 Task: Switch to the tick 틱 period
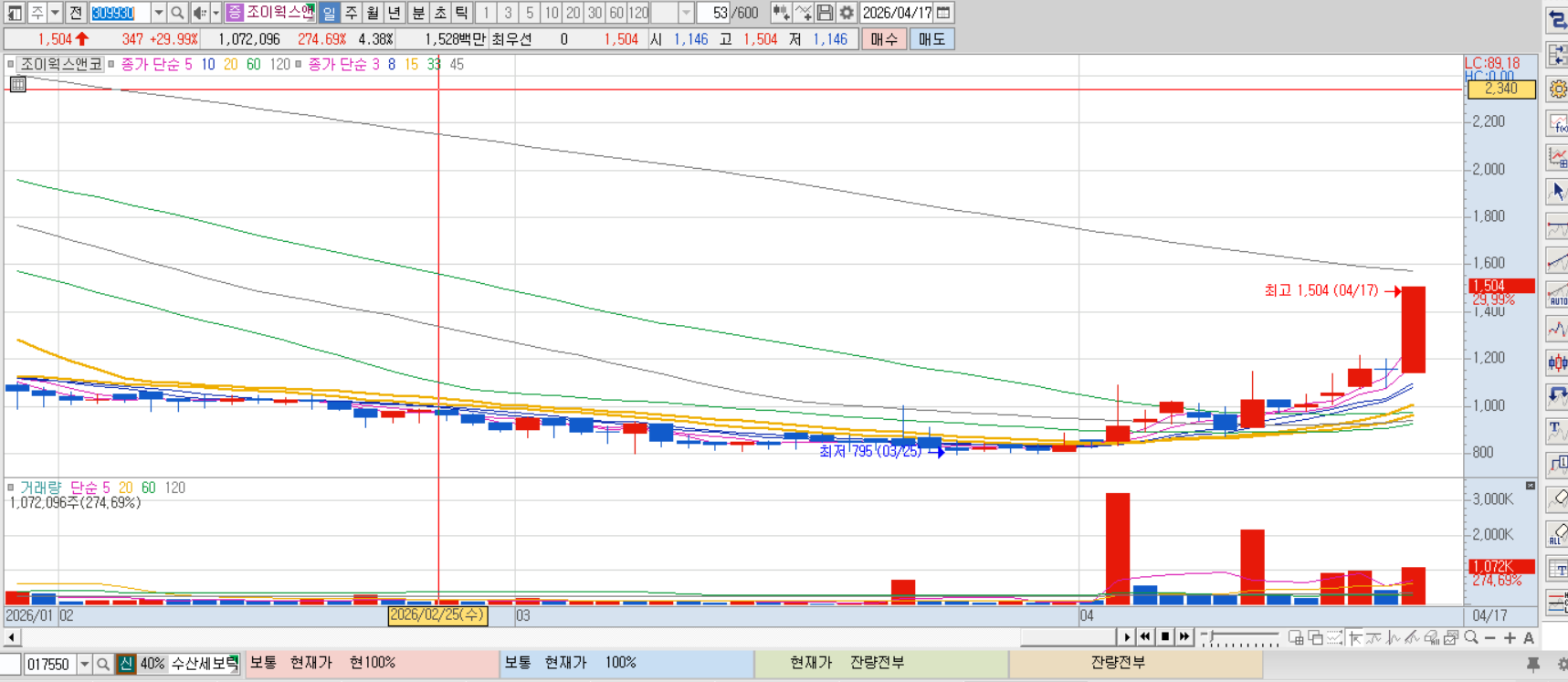tap(462, 13)
